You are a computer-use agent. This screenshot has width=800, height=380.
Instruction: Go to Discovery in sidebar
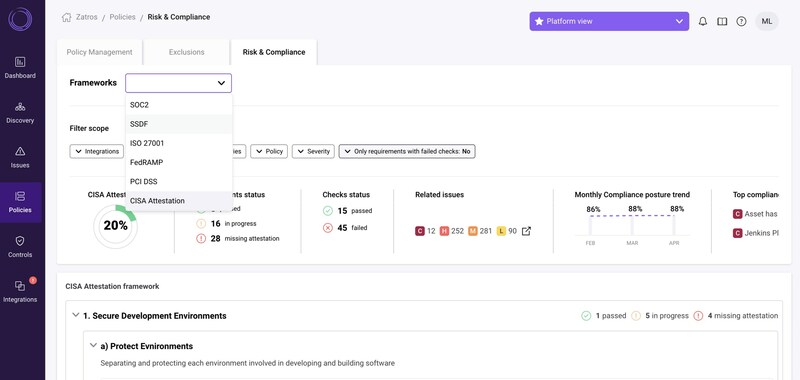tap(20, 113)
